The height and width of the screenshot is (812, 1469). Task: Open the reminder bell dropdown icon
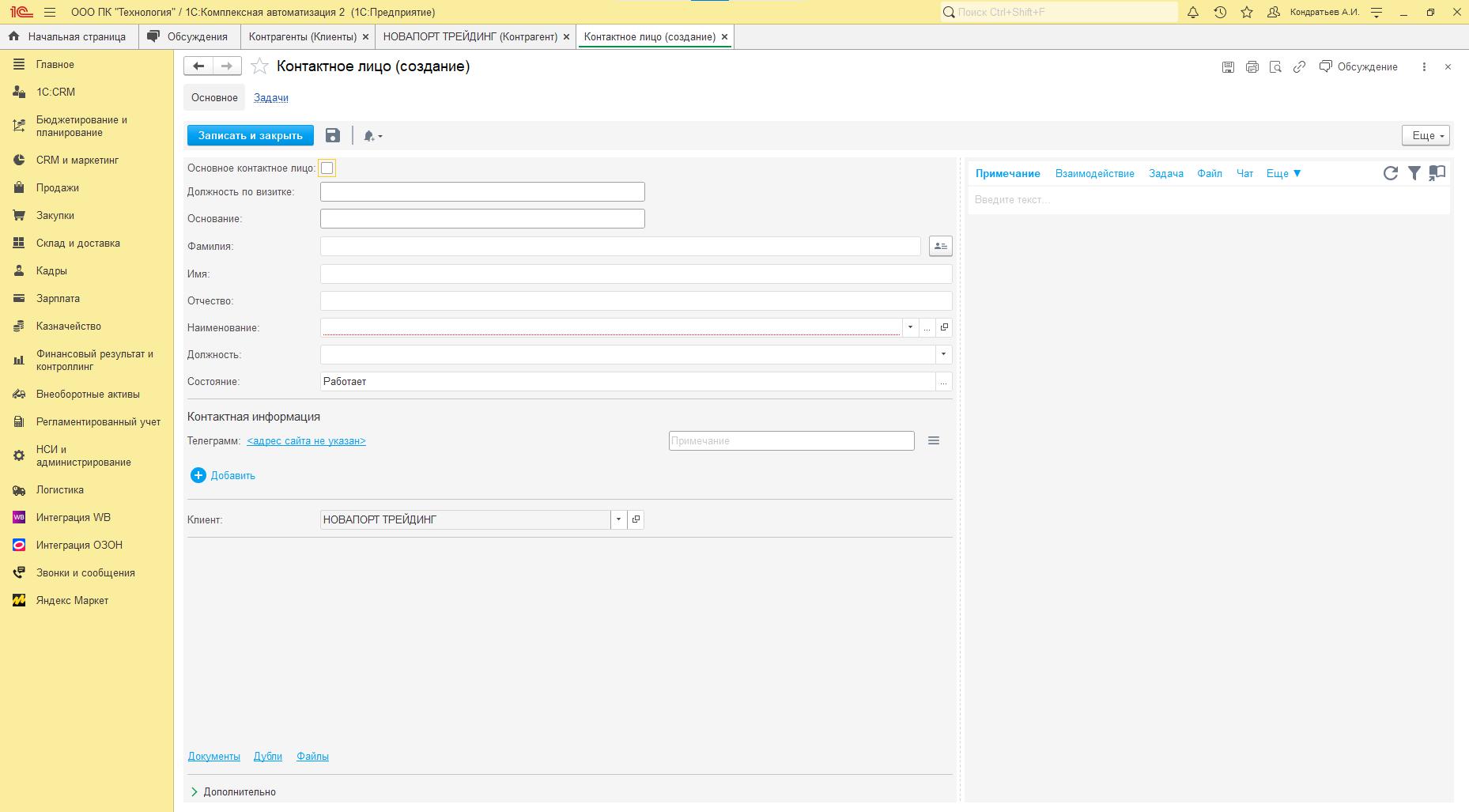click(x=372, y=136)
